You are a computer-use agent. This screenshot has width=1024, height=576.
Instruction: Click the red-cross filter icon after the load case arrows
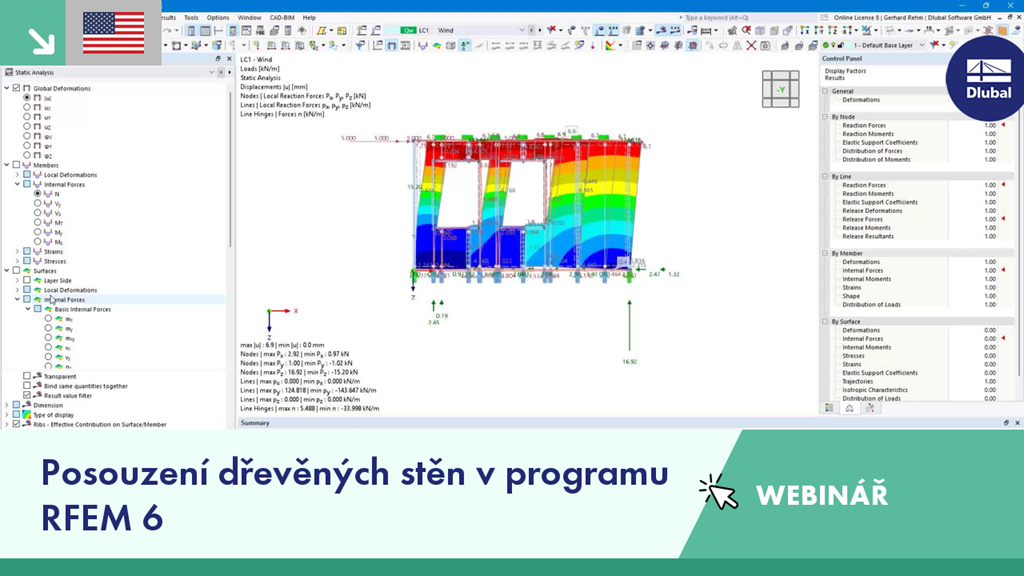pos(553,30)
